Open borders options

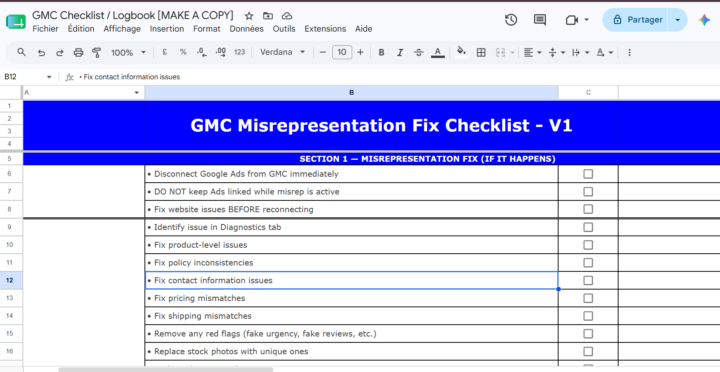pos(481,52)
